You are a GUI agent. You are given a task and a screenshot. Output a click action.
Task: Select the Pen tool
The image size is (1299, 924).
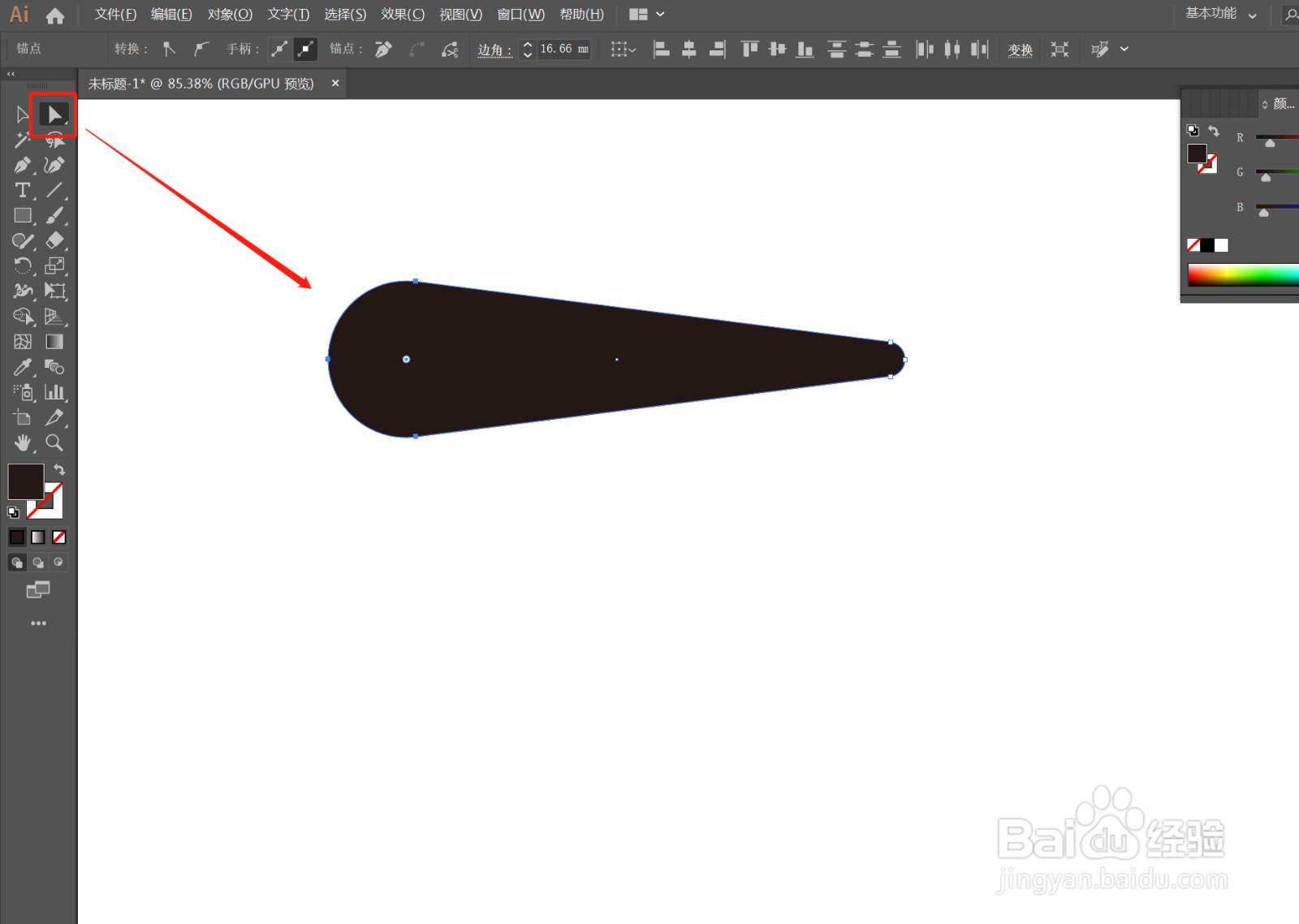coord(22,165)
